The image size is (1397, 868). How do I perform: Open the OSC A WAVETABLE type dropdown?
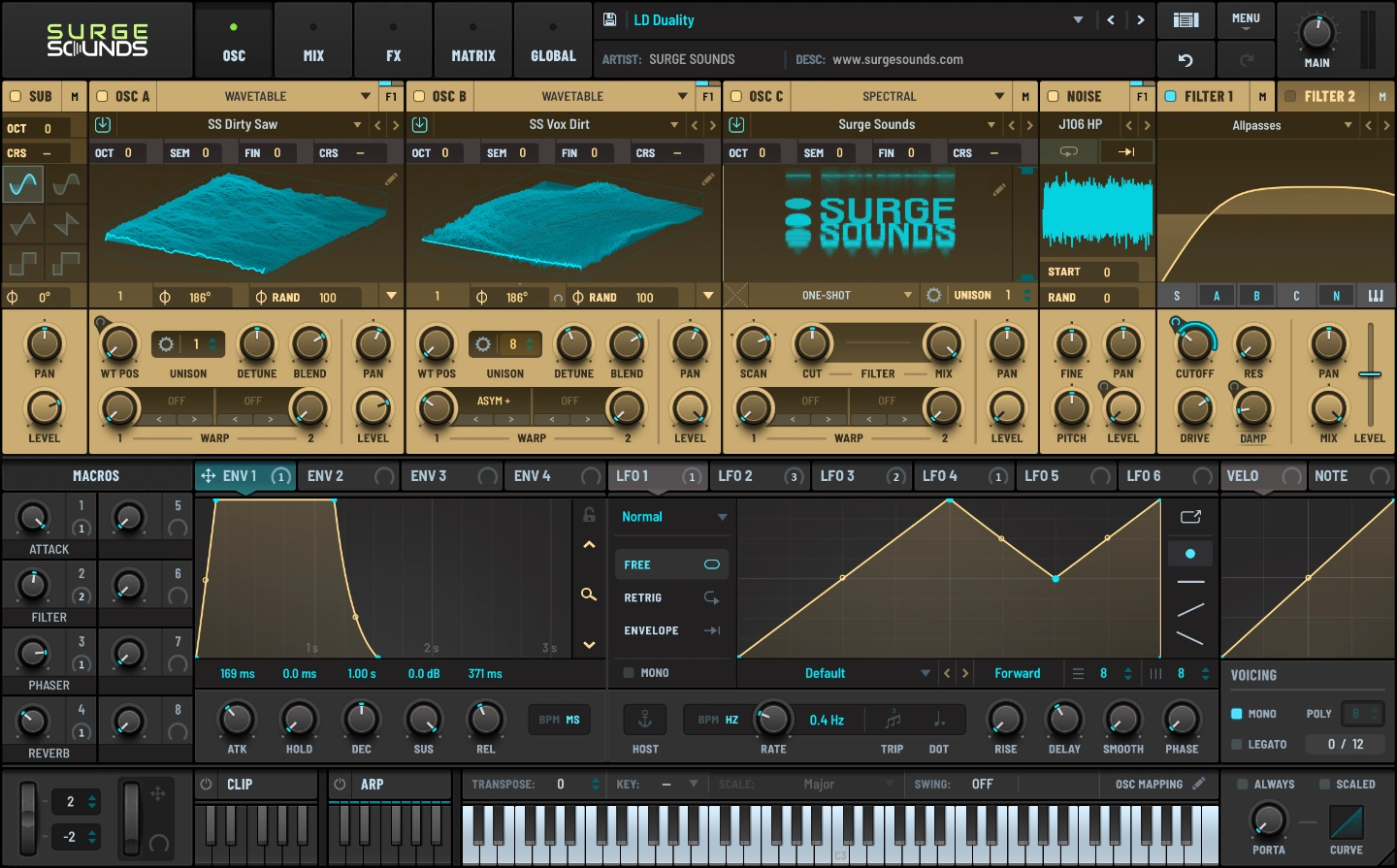click(268, 96)
